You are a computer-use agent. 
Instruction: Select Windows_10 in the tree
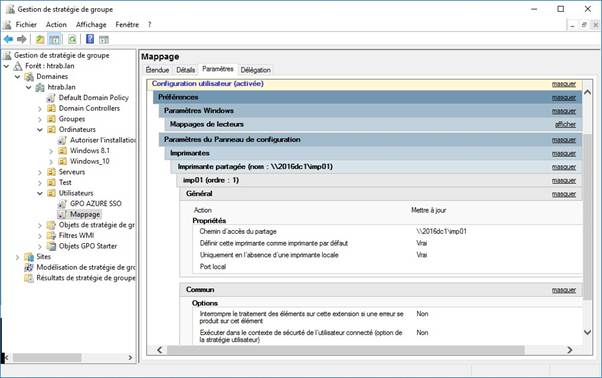pos(89,162)
